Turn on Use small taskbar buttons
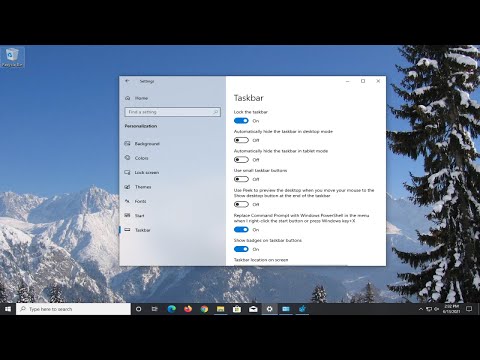 click(x=241, y=179)
